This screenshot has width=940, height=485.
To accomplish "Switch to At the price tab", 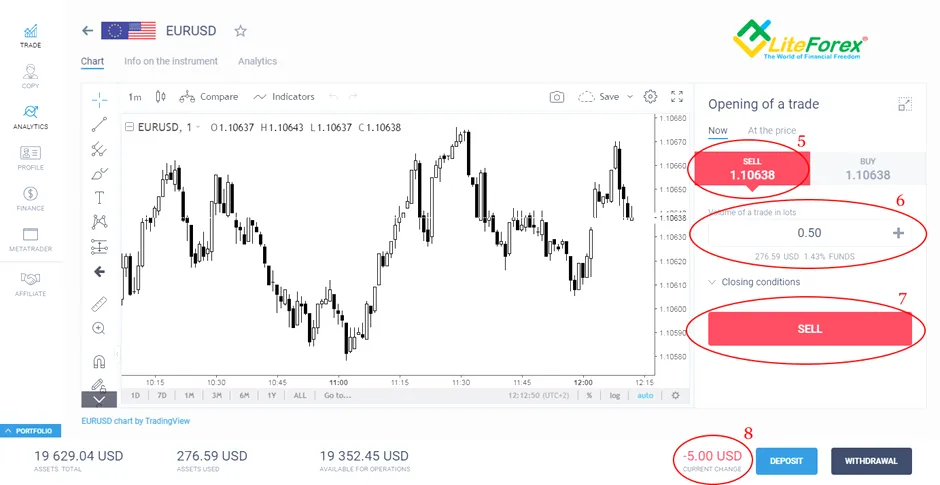I will click(772, 131).
